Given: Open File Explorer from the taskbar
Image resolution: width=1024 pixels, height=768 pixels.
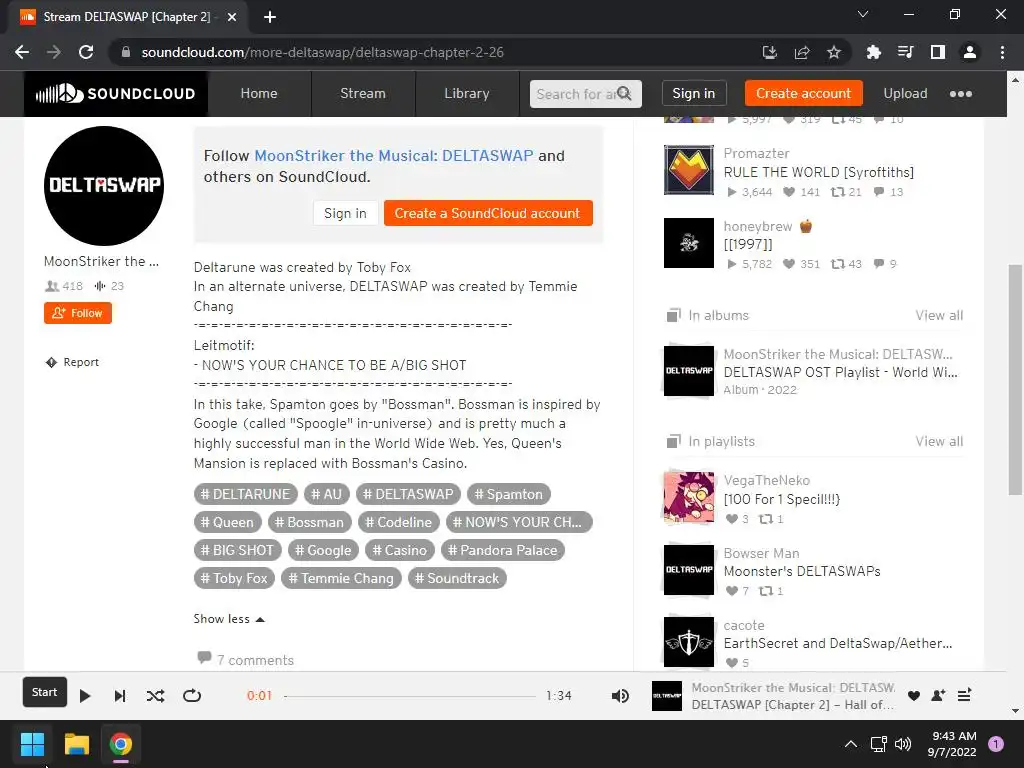Looking at the screenshot, I should [76, 744].
